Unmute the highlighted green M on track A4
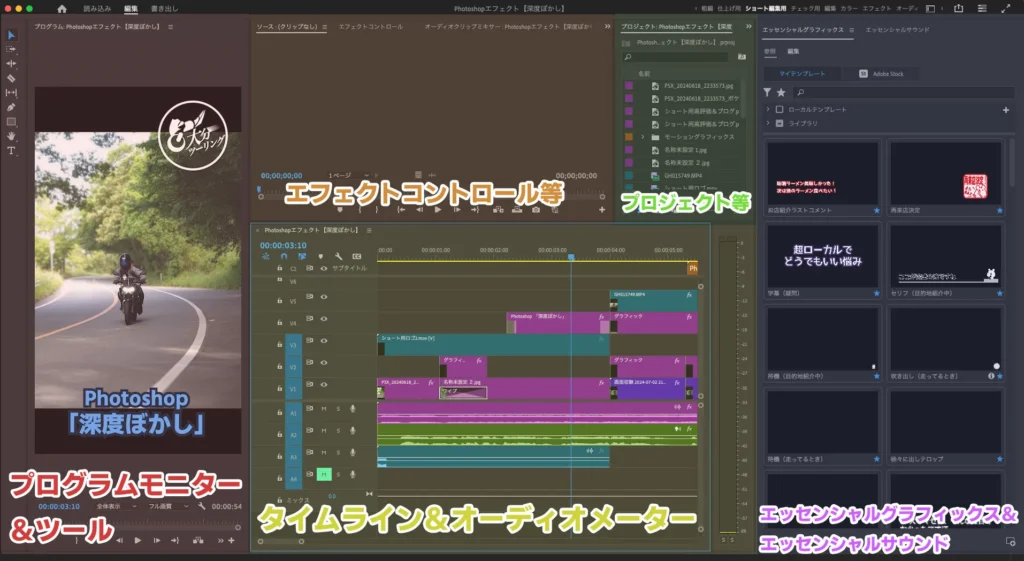The height and width of the screenshot is (561, 1024). 324,474
